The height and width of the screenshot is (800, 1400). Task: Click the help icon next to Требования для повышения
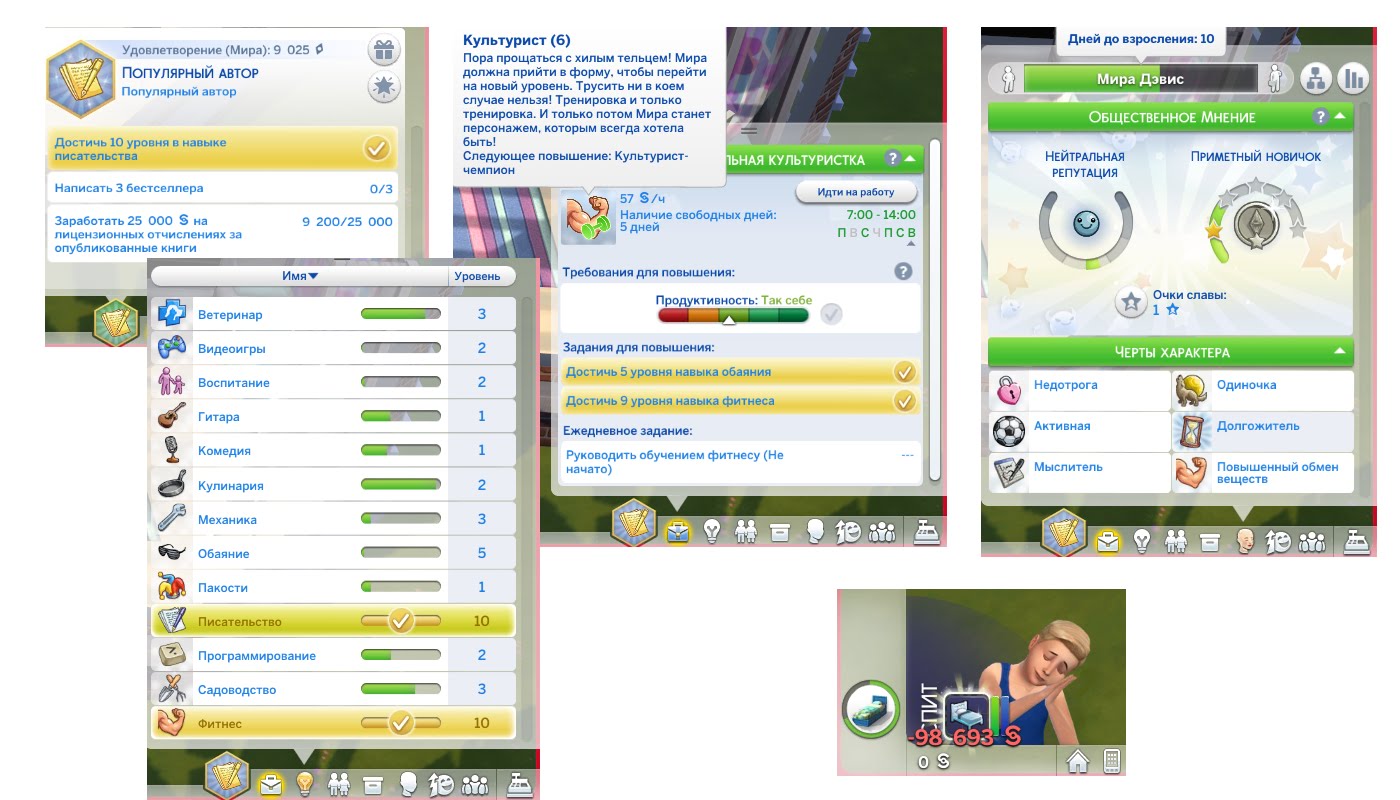(x=903, y=271)
